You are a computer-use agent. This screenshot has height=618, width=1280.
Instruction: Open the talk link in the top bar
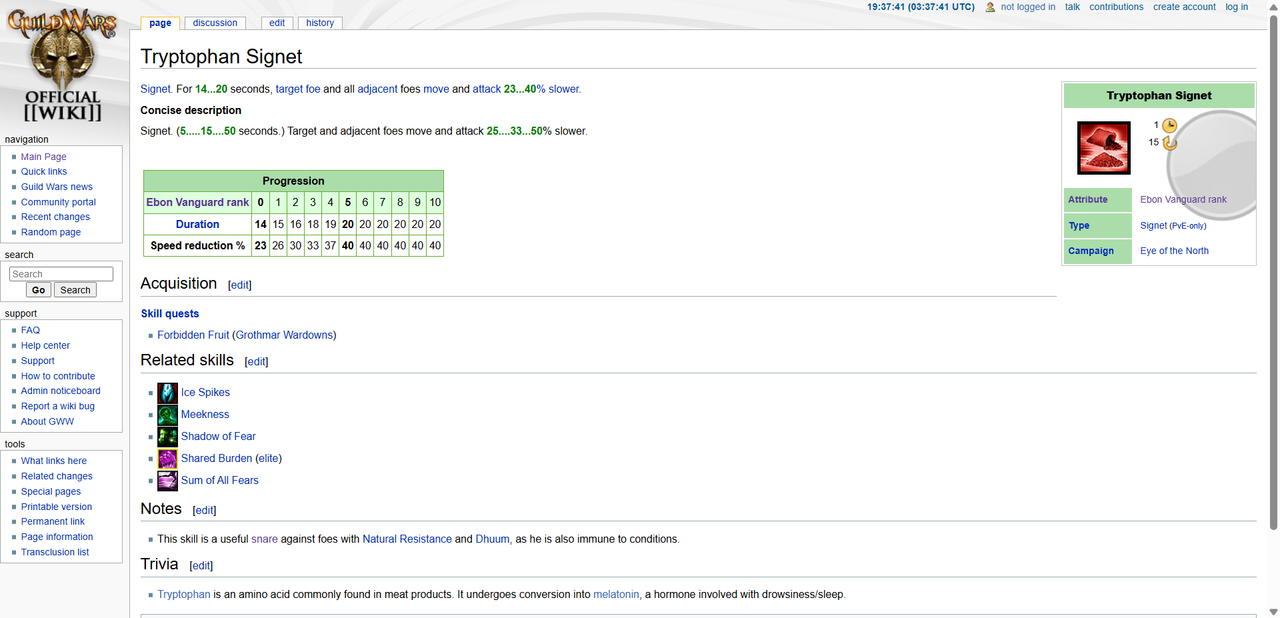[x=1072, y=7]
